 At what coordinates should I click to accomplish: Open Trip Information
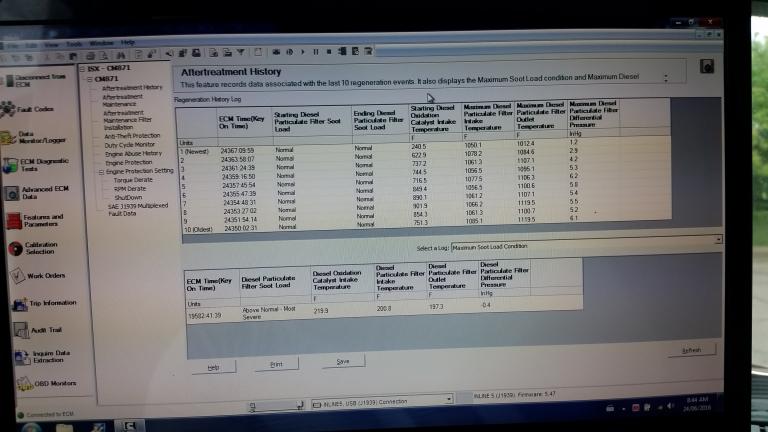[x=44, y=303]
